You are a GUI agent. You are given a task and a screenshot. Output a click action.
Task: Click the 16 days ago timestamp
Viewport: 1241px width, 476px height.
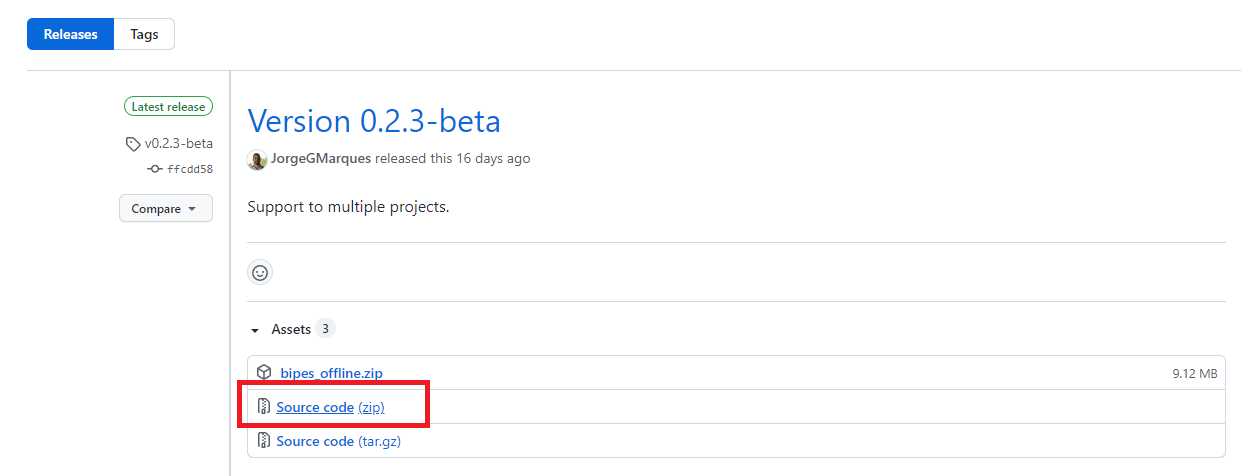491,159
